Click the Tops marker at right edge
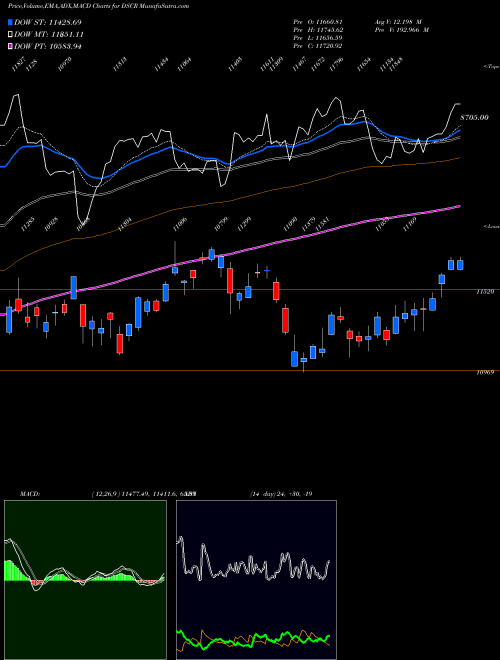Screen dimensions: 500x660 pos(491,67)
